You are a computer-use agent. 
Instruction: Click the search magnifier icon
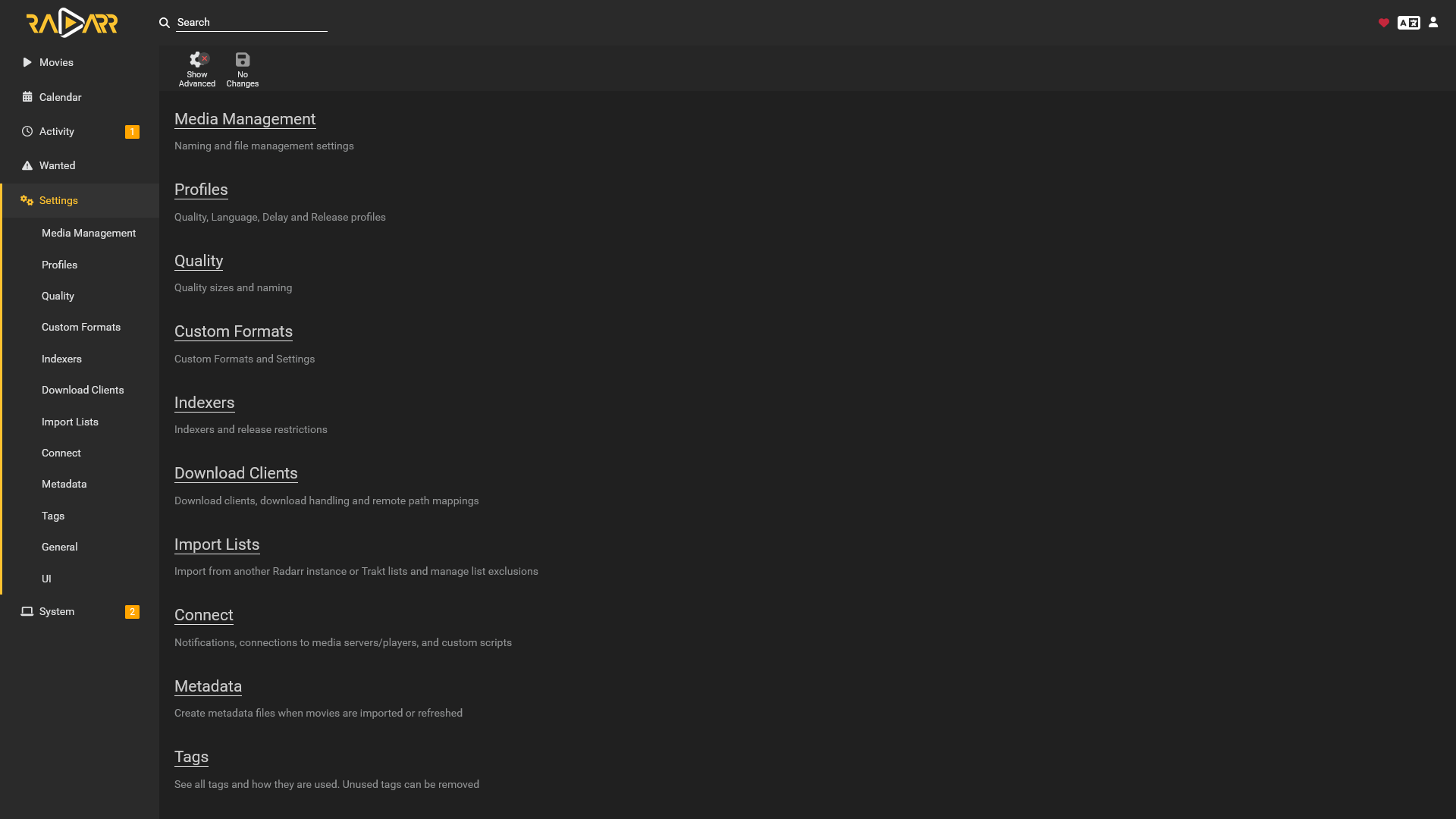tap(165, 23)
